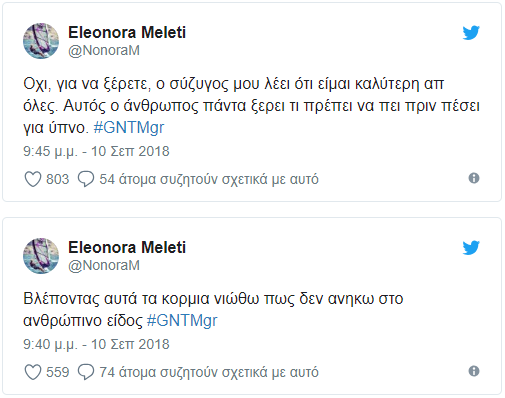Open Eleonora Meleti name on first tweet
This screenshot has width=505, height=398.
127,33
